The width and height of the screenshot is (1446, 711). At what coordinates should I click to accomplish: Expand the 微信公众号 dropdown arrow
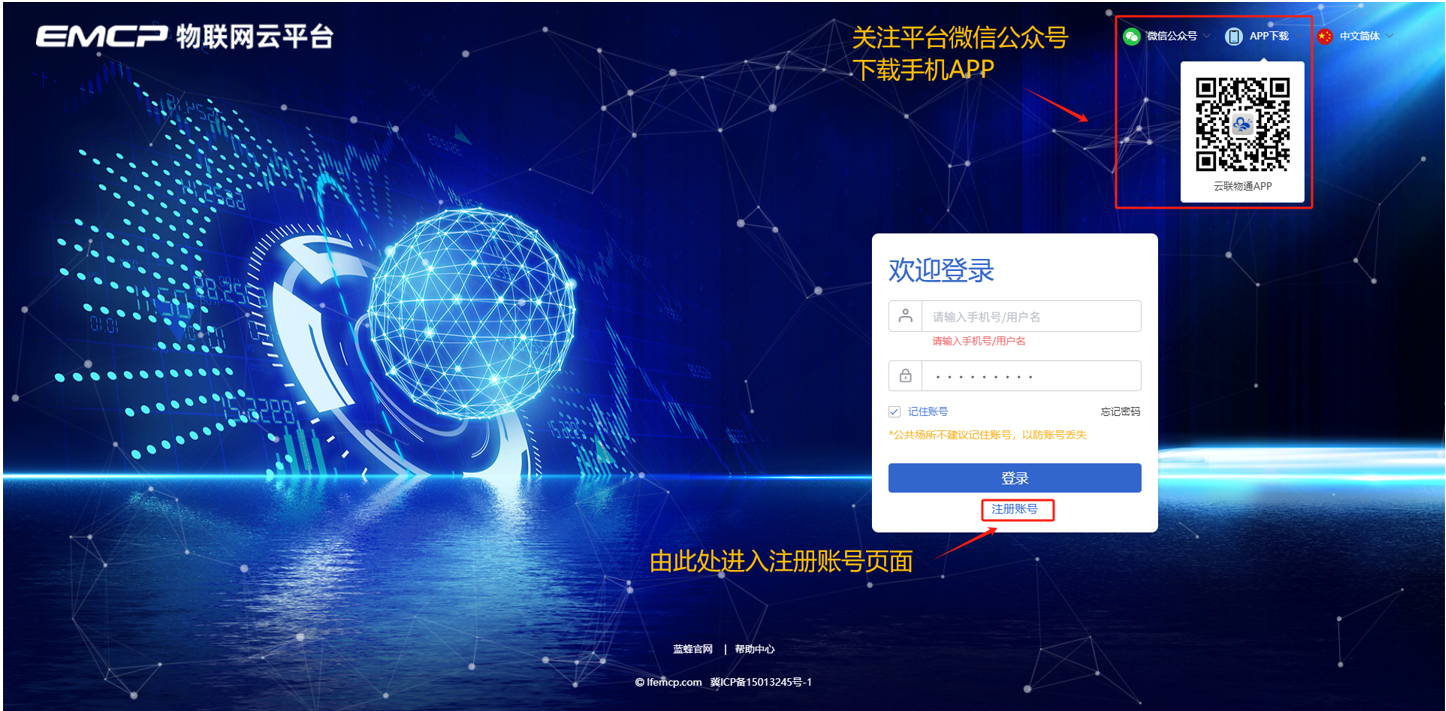tap(1207, 36)
